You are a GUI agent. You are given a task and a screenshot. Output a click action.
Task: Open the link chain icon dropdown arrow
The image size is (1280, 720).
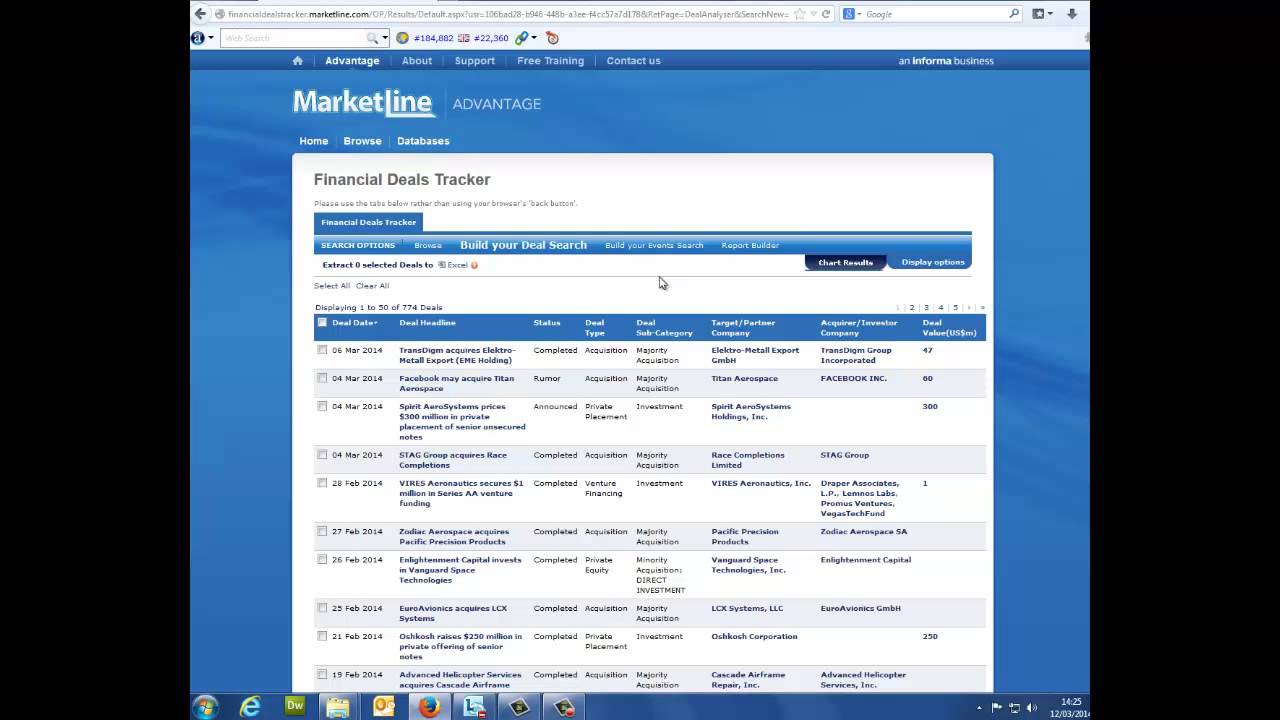[x=534, y=38]
